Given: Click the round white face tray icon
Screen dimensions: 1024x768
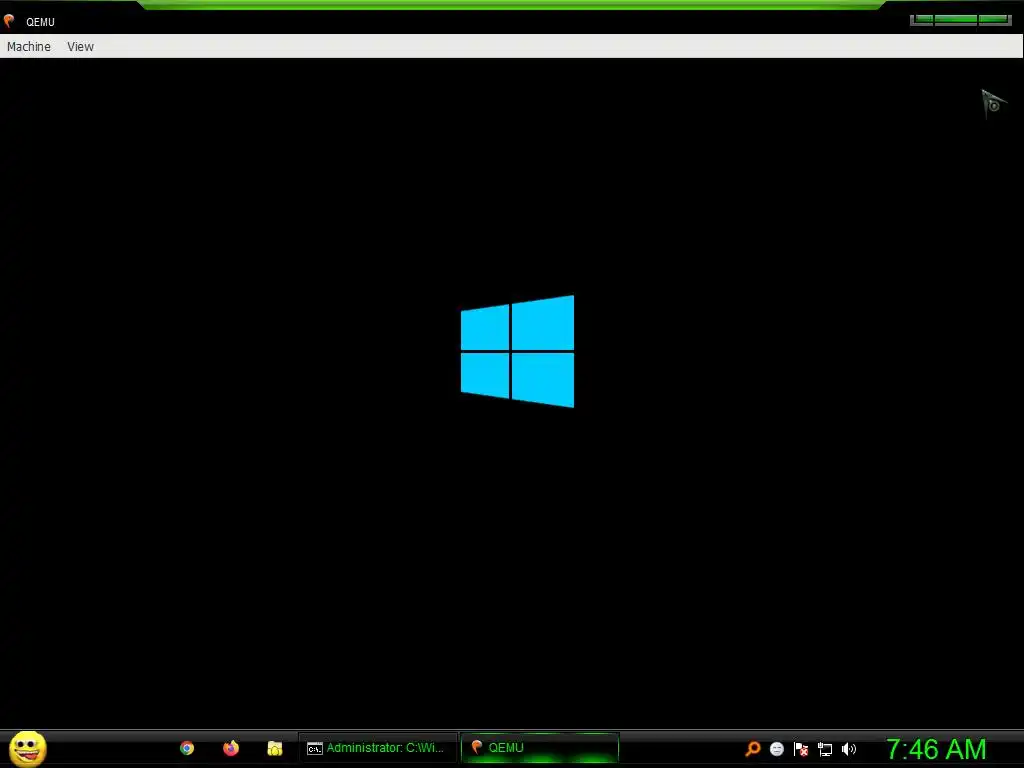Looking at the screenshot, I should pyautogui.click(x=776, y=749).
